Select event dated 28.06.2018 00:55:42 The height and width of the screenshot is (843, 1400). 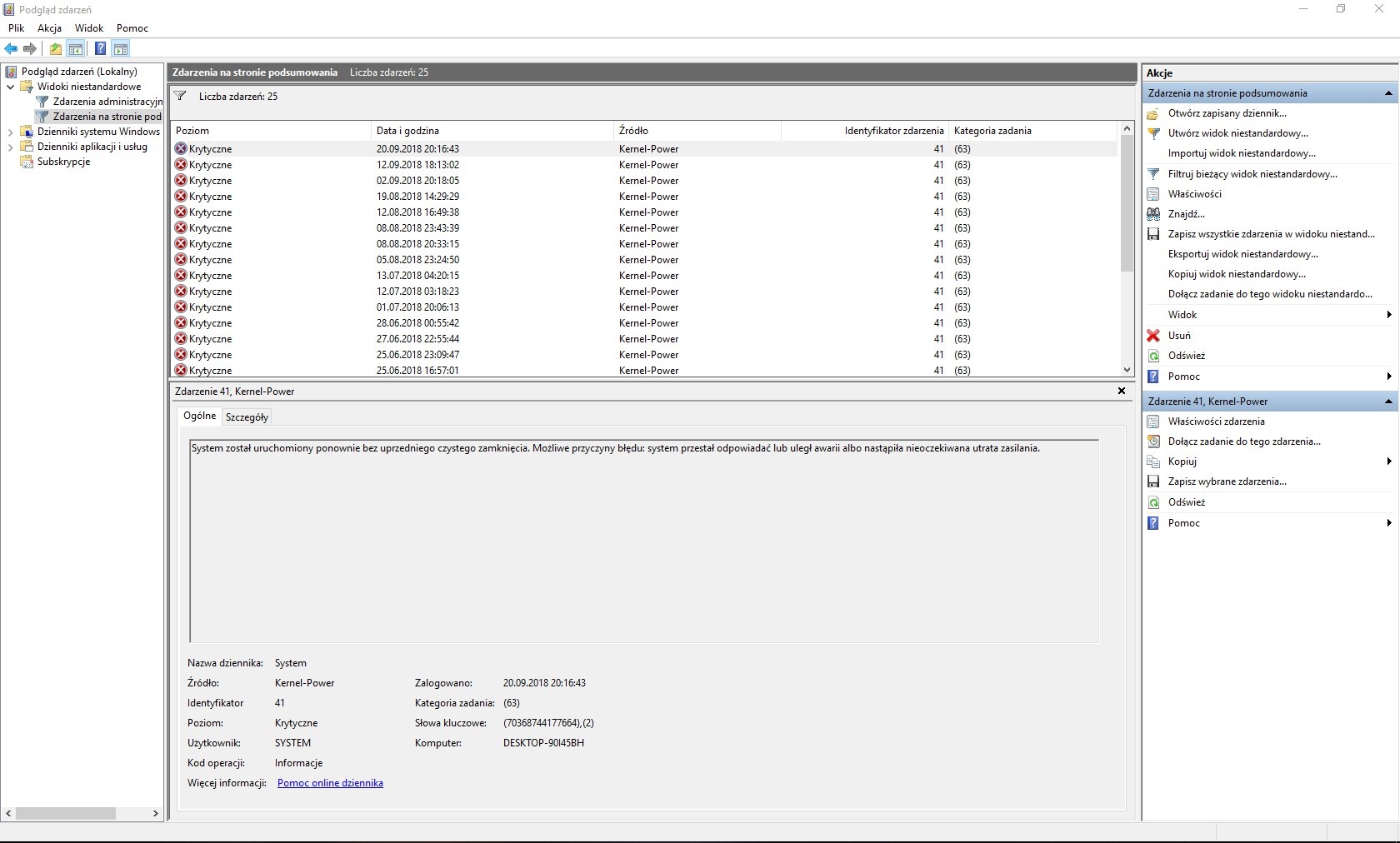click(x=644, y=323)
